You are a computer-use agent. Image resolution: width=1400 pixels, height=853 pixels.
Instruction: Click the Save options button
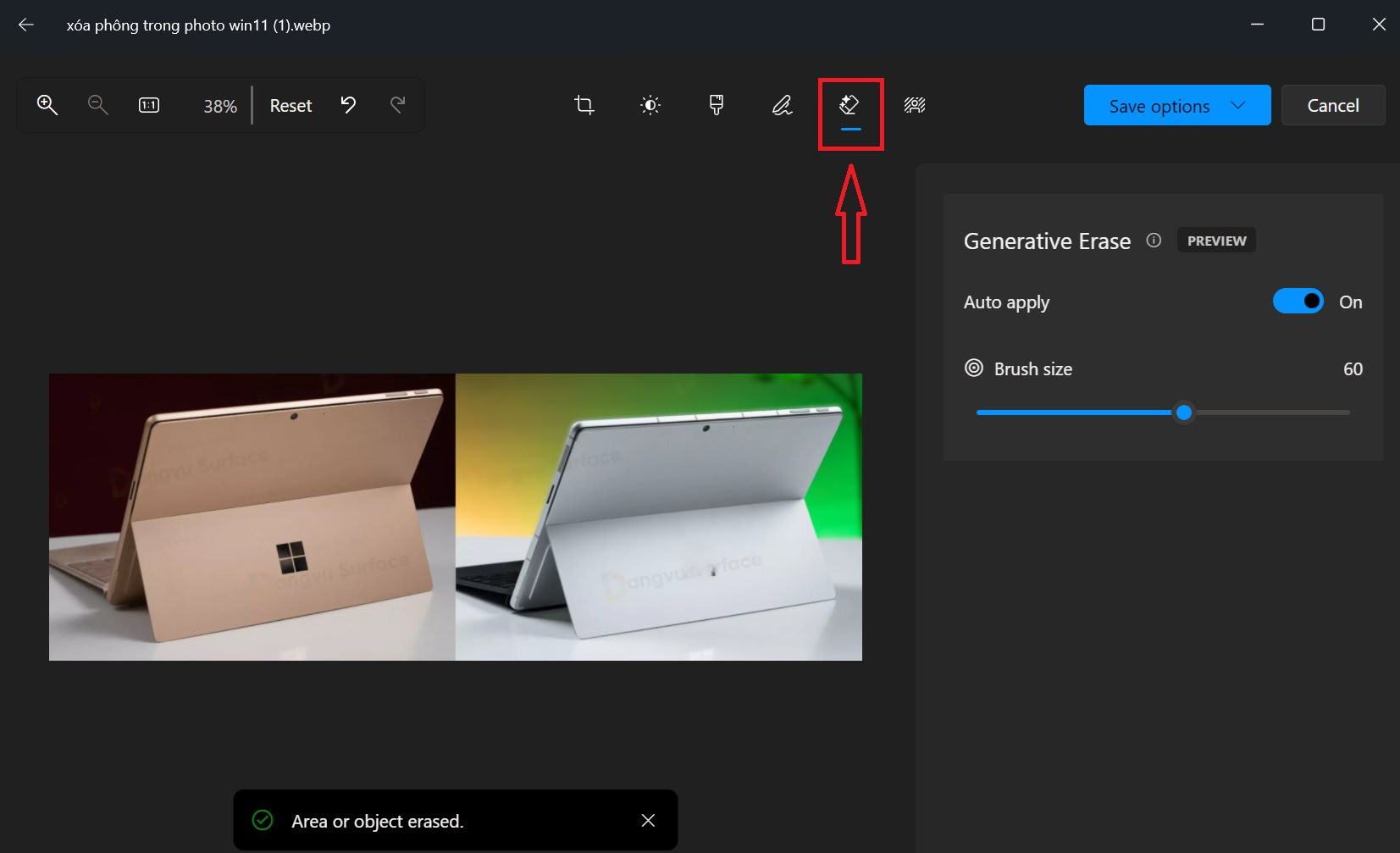1159,105
